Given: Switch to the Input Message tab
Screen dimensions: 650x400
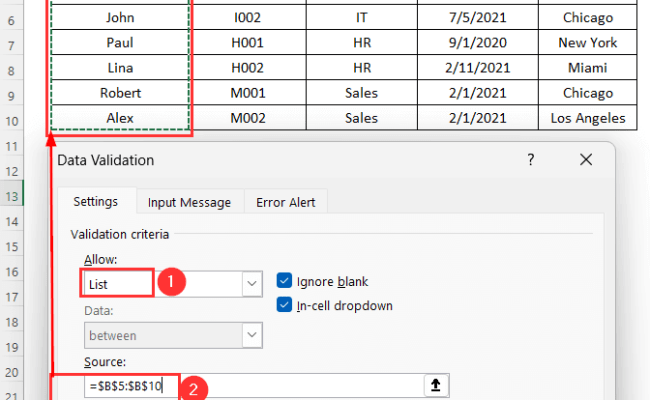Looking at the screenshot, I should tap(189, 202).
